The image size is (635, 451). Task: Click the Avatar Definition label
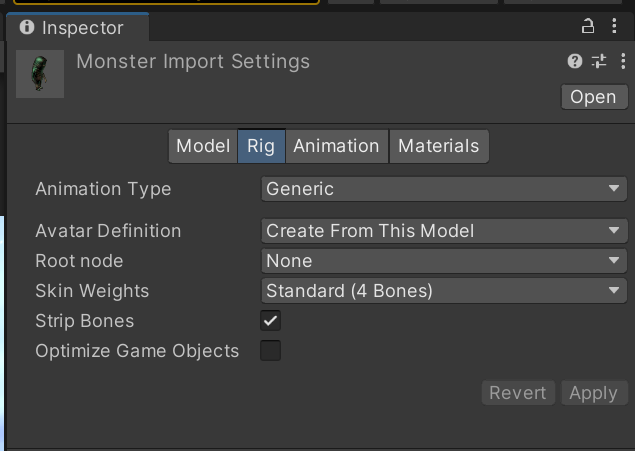108,231
